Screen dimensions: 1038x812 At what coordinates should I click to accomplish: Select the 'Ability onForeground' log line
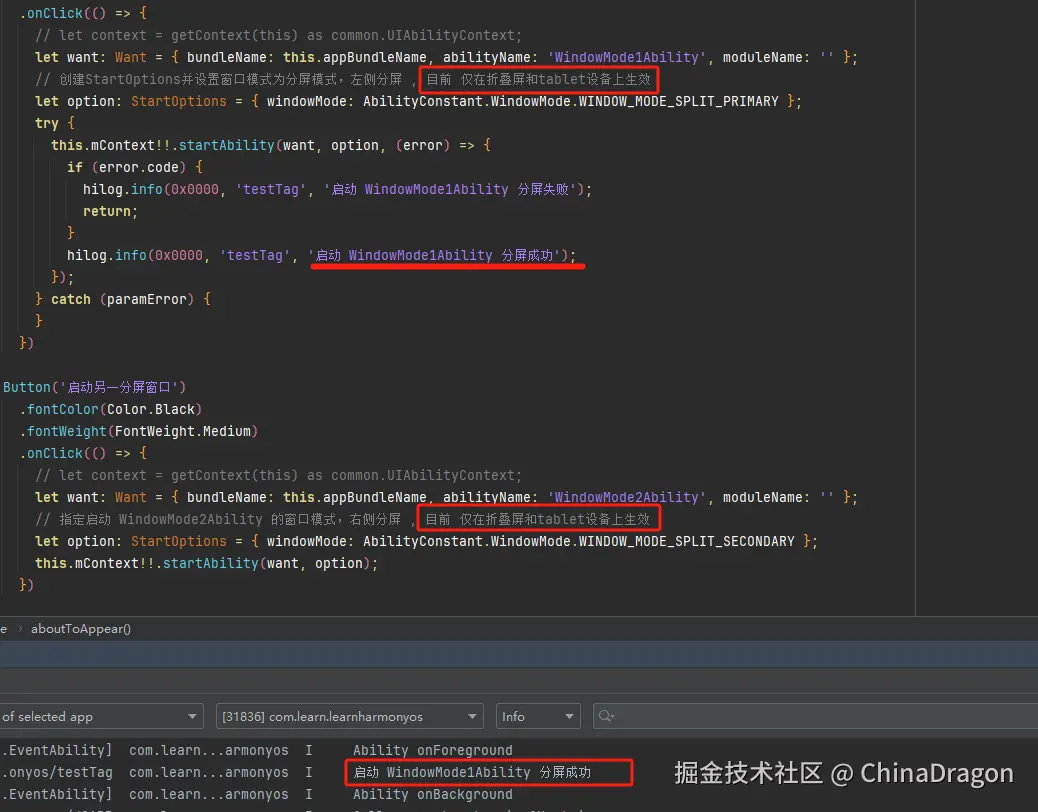432,750
